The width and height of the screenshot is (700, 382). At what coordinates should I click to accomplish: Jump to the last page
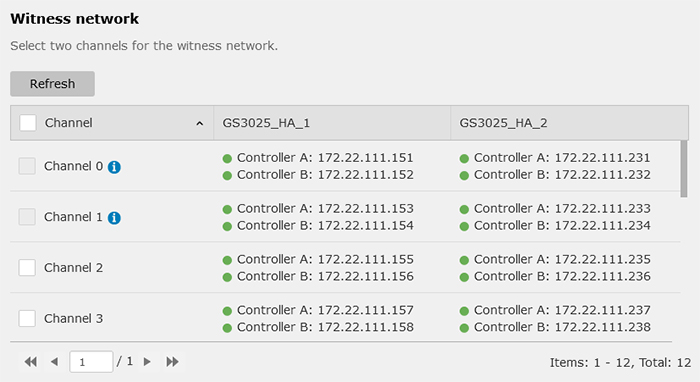pos(172,361)
